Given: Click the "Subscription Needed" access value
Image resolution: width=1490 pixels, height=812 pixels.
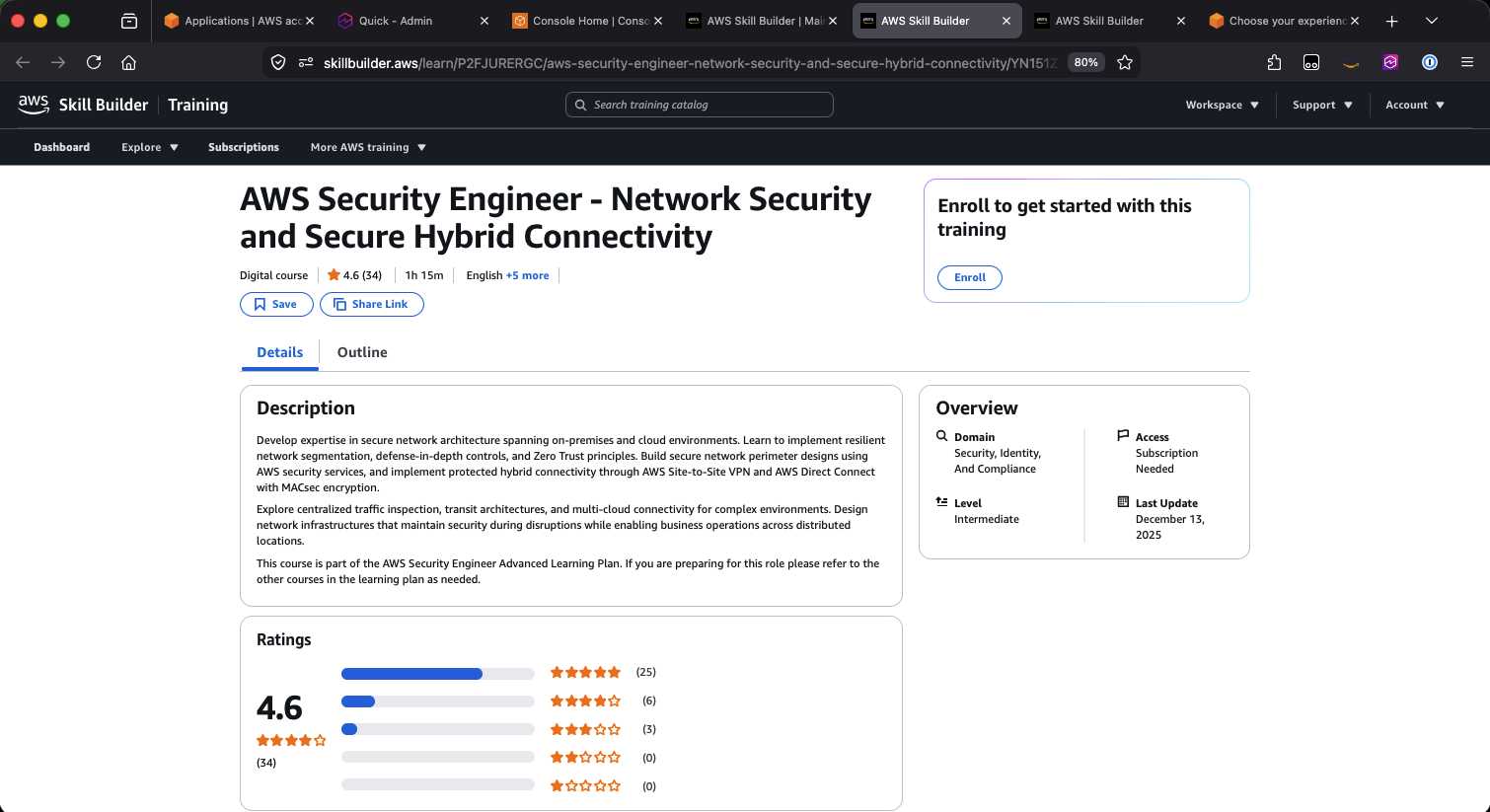Looking at the screenshot, I should point(1167,461).
